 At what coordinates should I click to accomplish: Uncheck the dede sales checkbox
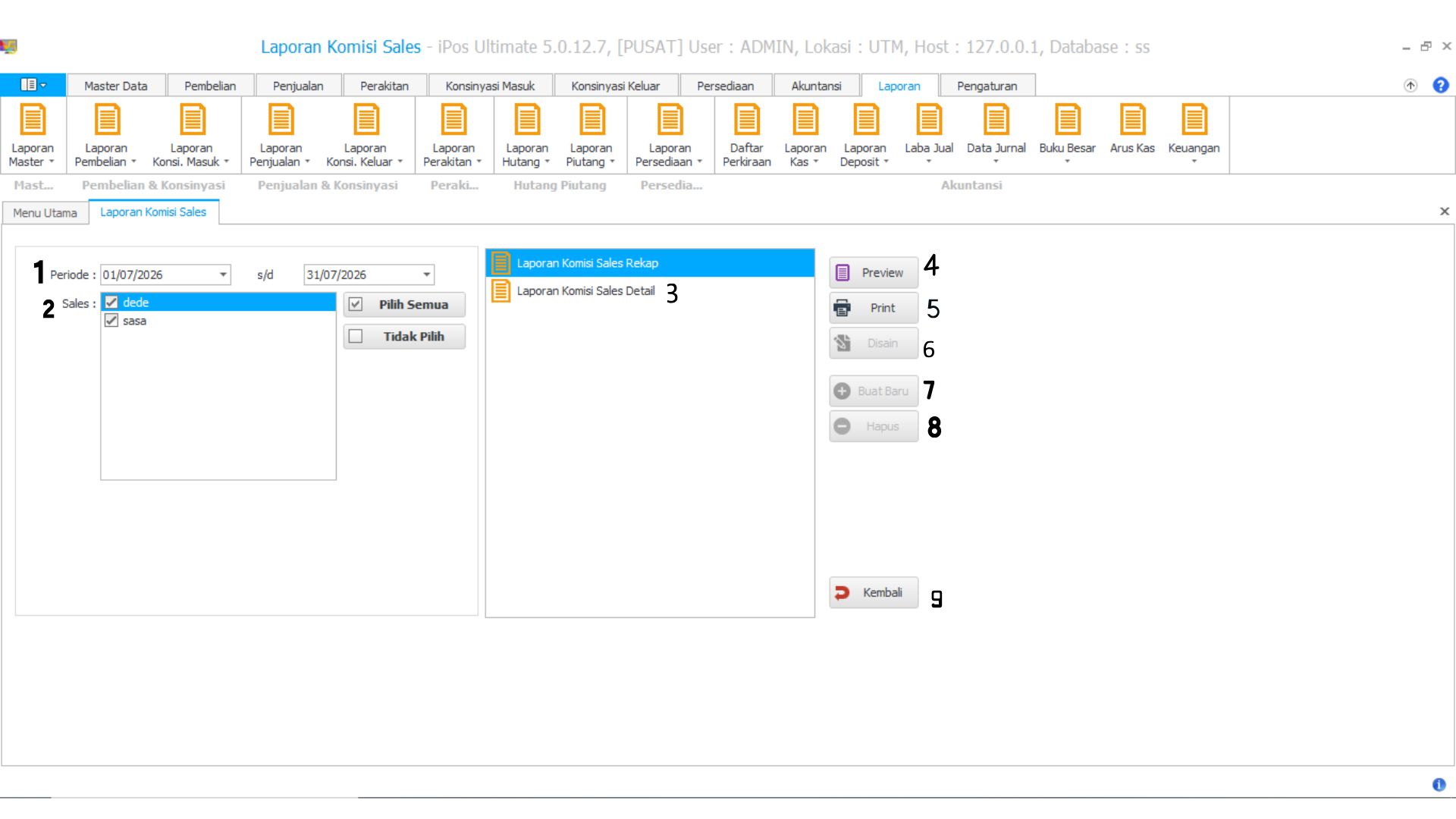coord(111,302)
